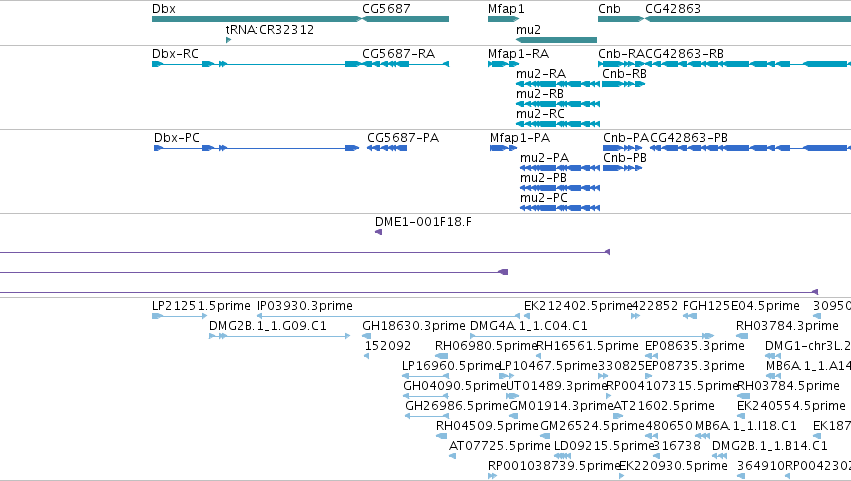Select the GM26524.5prime EST
The width and height of the screenshot is (851, 481).
point(545,437)
